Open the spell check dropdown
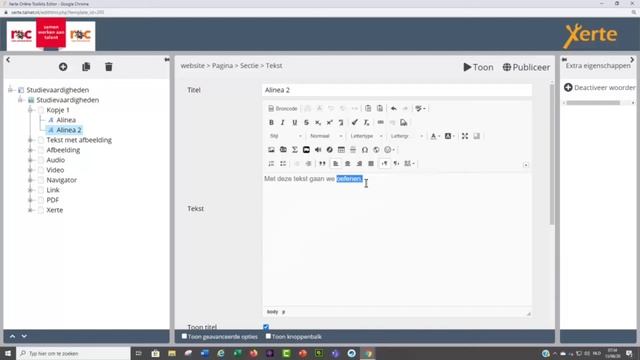The height and width of the screenshot is (360, 640). click(x=420, y=109)
